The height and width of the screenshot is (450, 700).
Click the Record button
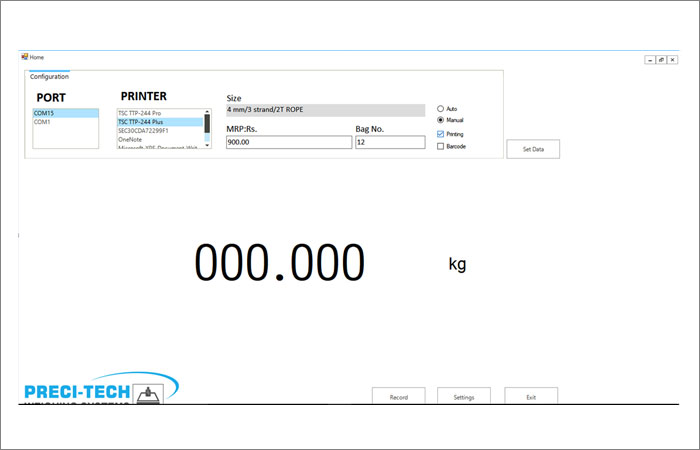398,397
